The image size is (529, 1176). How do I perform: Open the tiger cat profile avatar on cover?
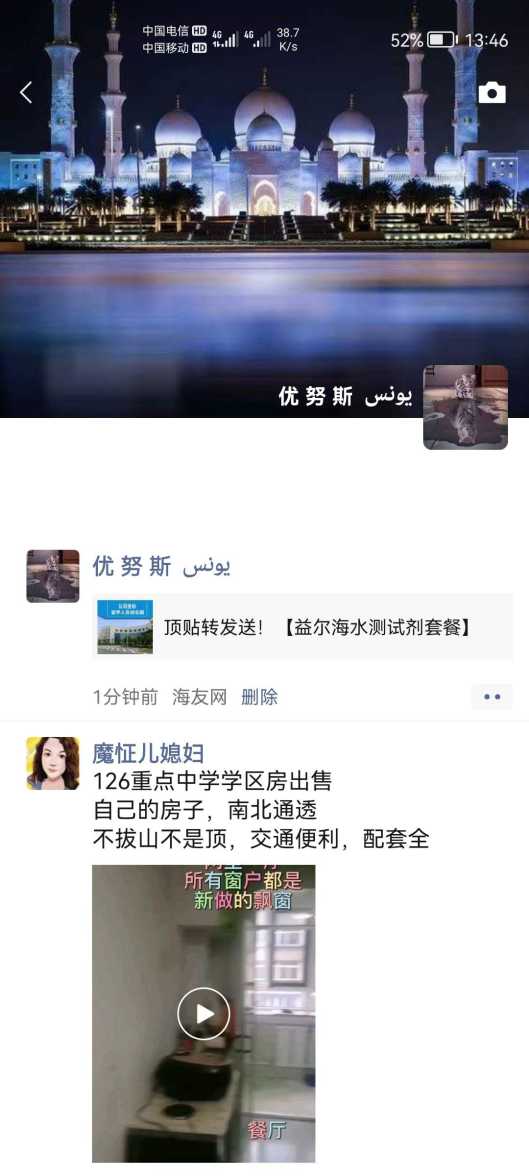(465, 407)
